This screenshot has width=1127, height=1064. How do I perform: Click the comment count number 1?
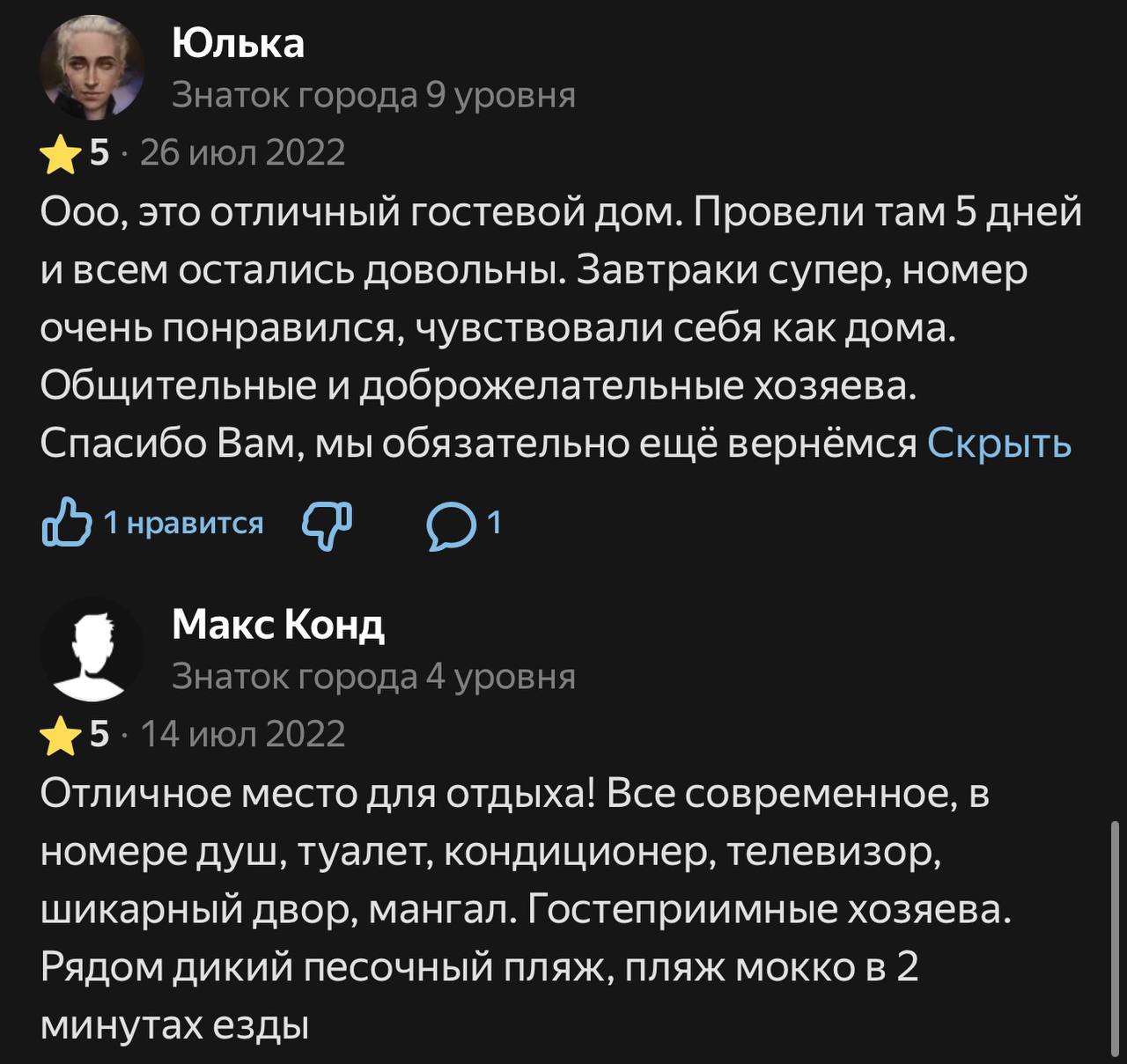point(494,523)
